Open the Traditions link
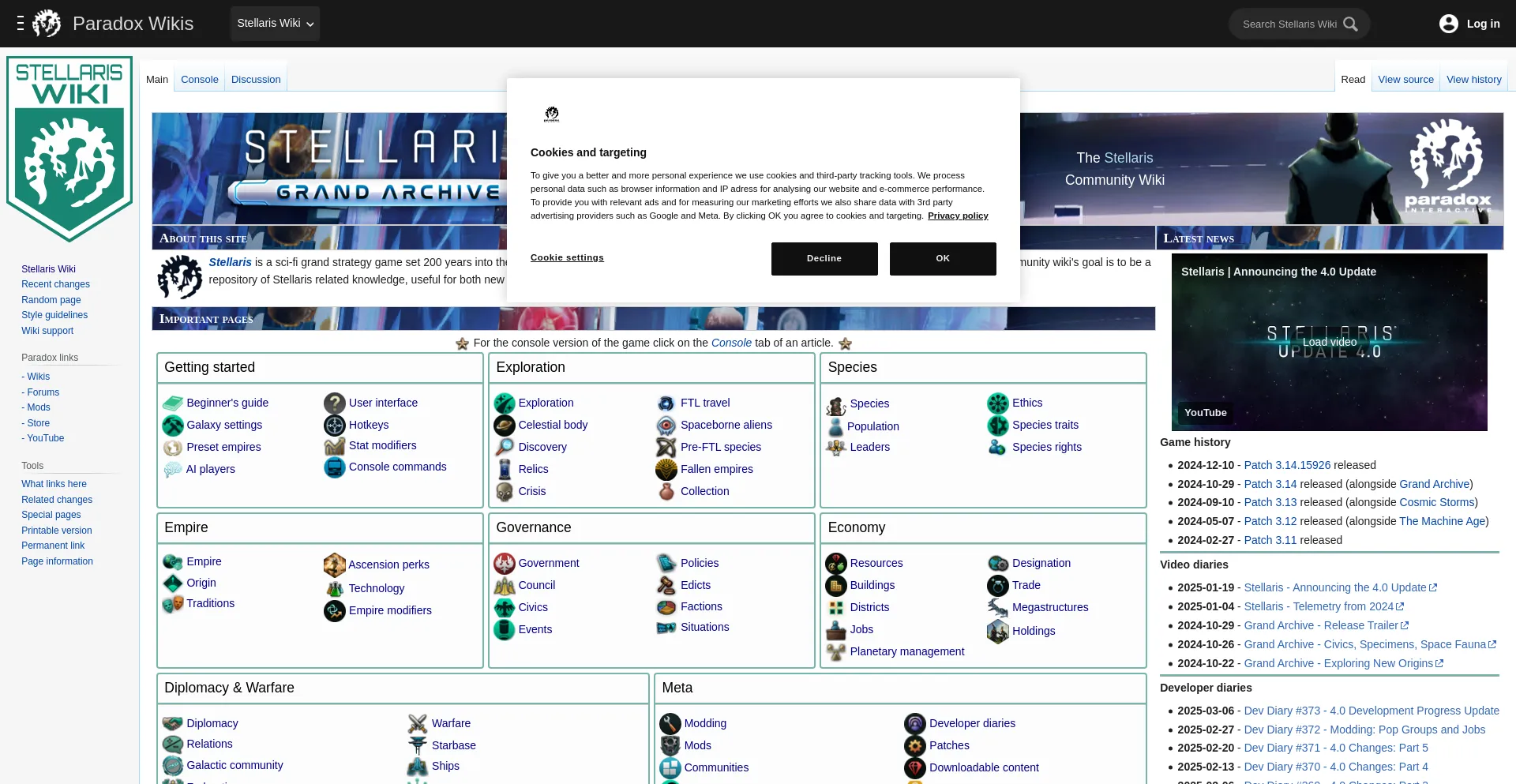1516x784 pixels. click(x=210, y=603)
